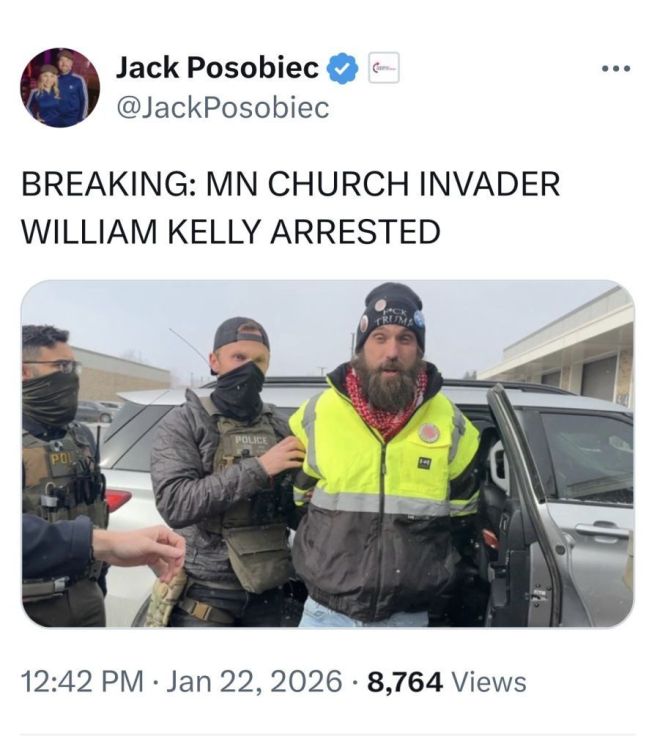
Task: Click the Jack Posobiec display name
Action: tap(218, 67)
